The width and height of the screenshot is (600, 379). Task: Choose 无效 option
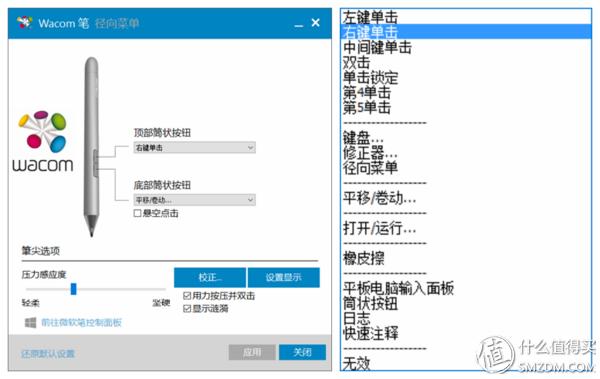pos(356,363)
